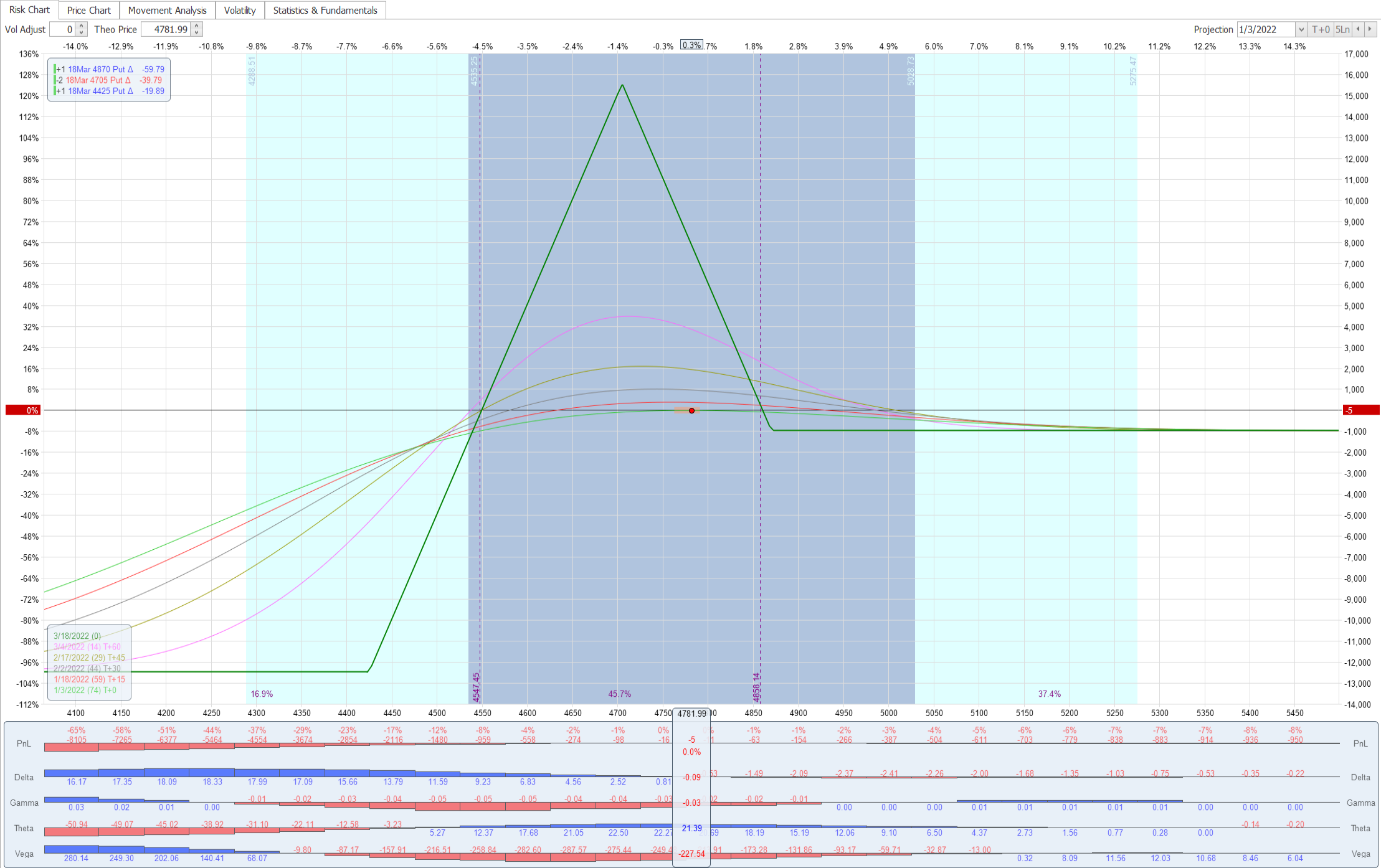Toggle the 18Mar 4870 Put leg
This screenshot has width=1381, height=868.
(x=100, y=69)
